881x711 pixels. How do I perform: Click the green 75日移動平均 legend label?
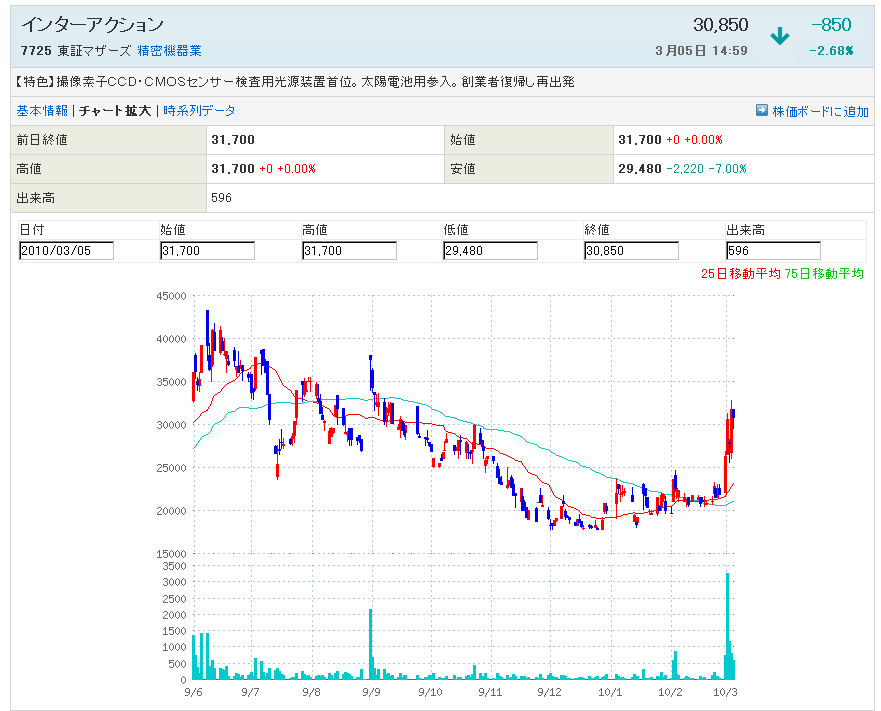[x=824, y=274]
